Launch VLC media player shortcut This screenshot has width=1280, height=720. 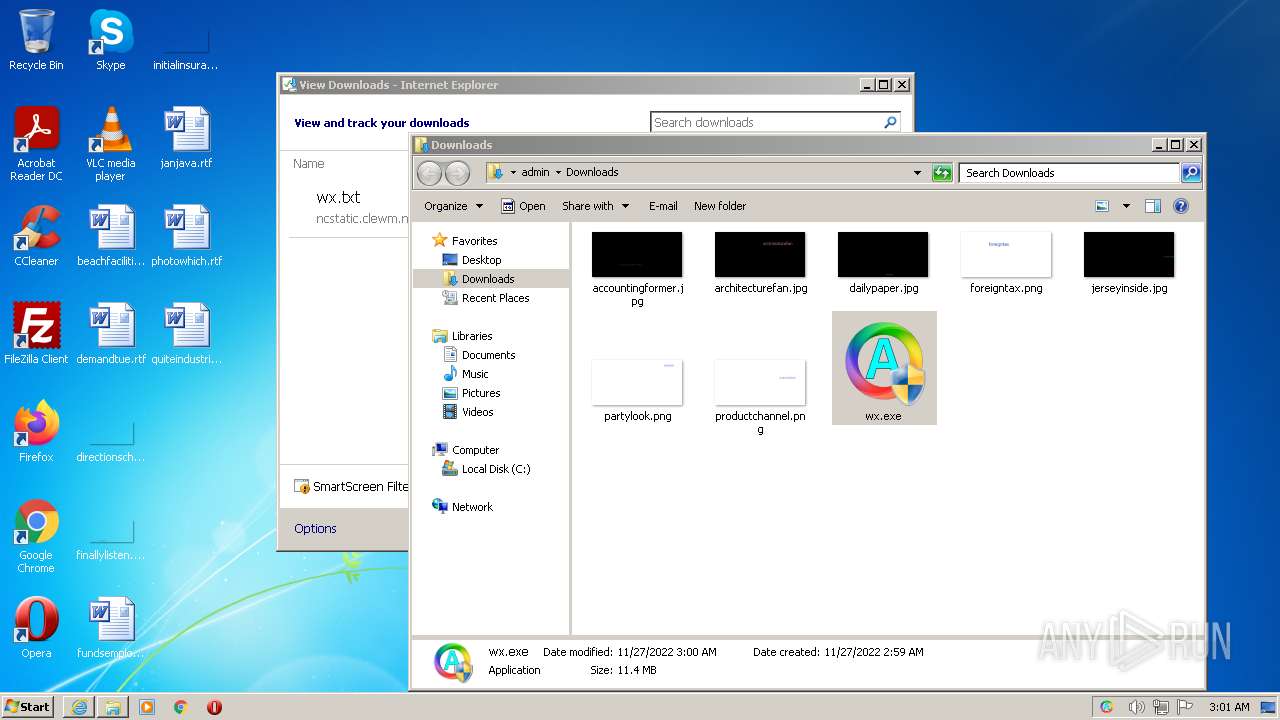pyautogui.click(x=110, y=144)
